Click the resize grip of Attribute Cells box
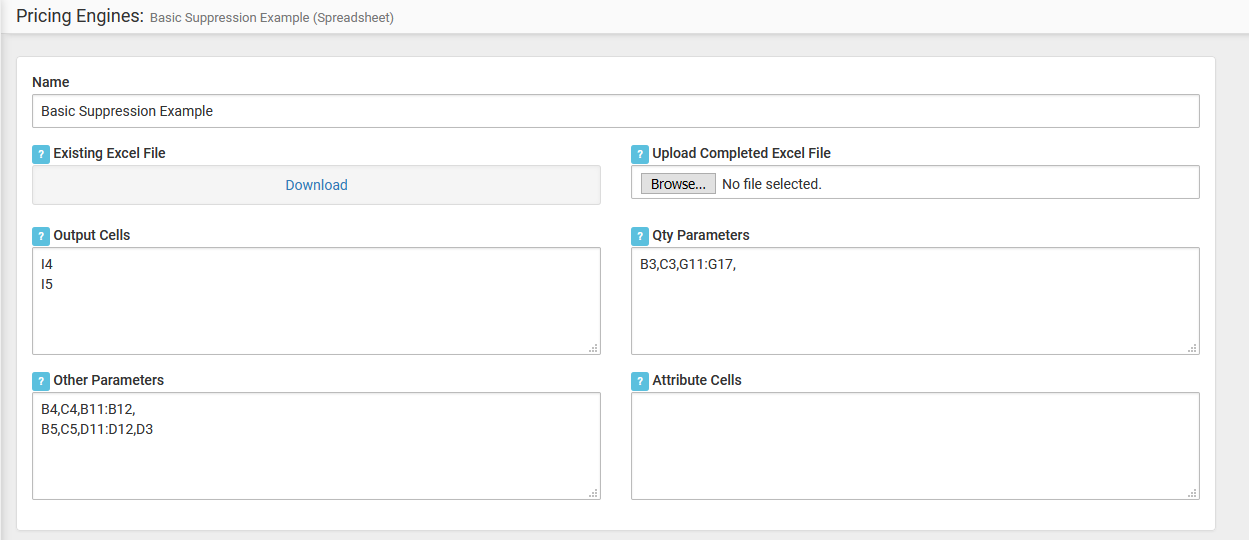Screen dimensions: 1249x540 [1192, 493]
